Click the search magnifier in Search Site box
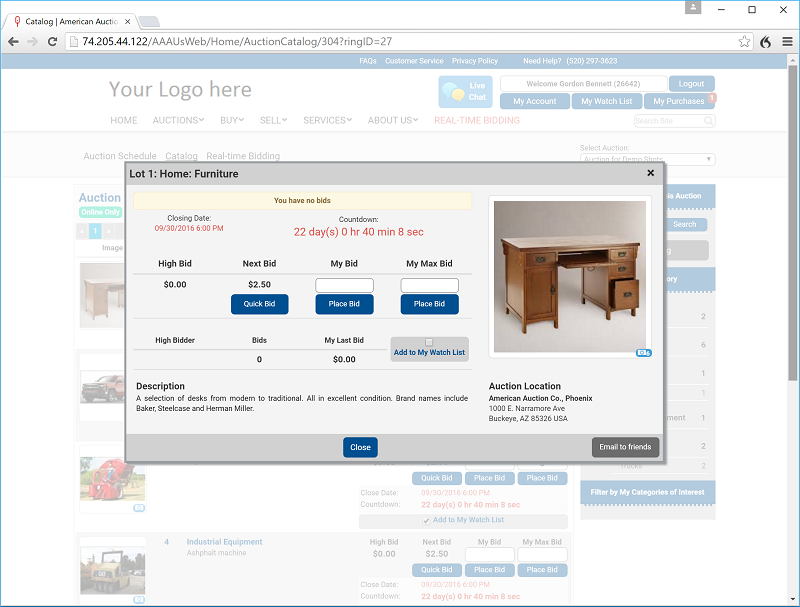The width and height of the screenshot is (800, 607). coord(708,121)
